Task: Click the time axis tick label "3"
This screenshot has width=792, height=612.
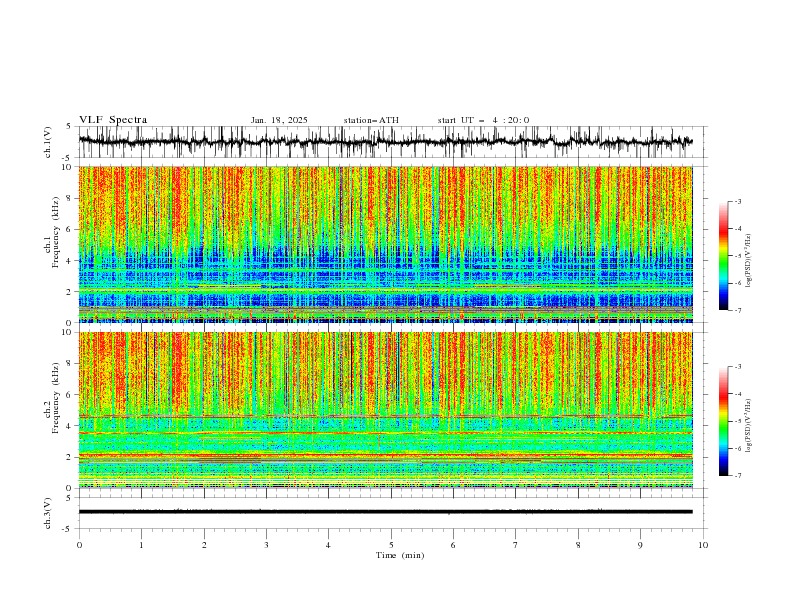Action: point(266,545)
